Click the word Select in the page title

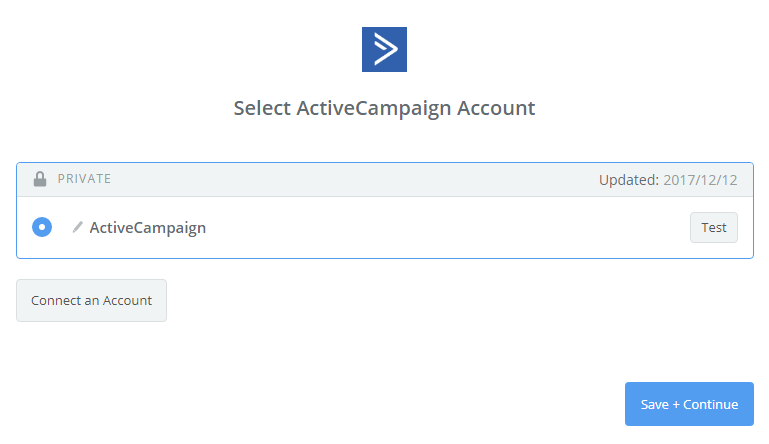pos(262,108)
